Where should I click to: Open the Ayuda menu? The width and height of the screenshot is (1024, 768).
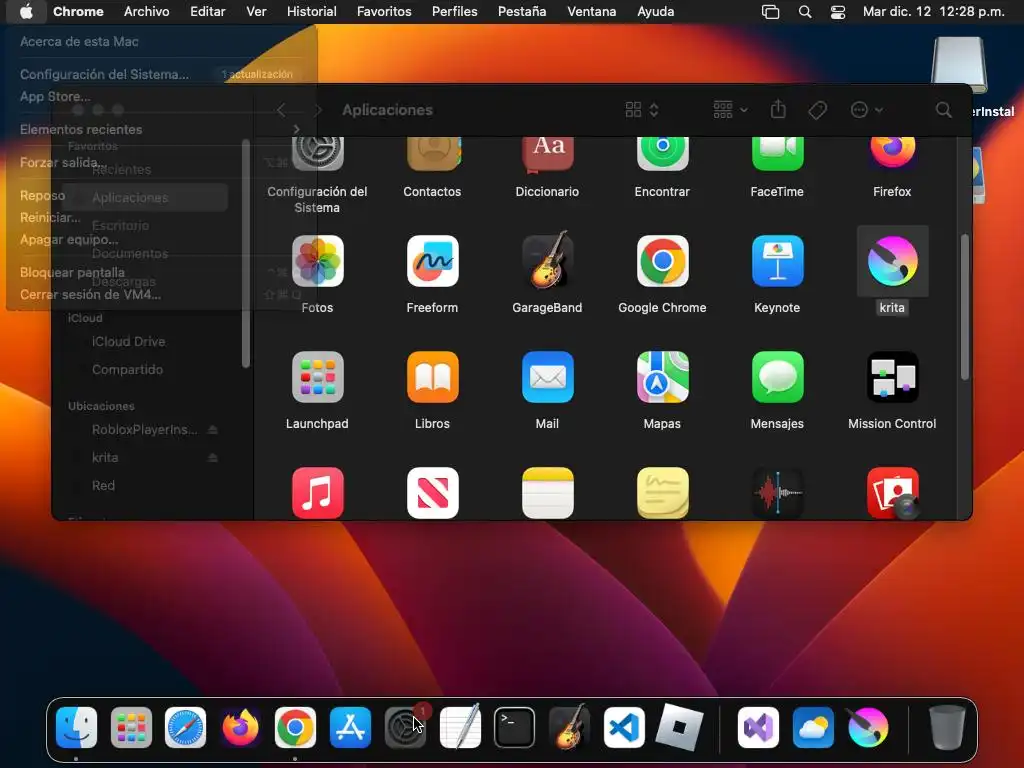656,12
